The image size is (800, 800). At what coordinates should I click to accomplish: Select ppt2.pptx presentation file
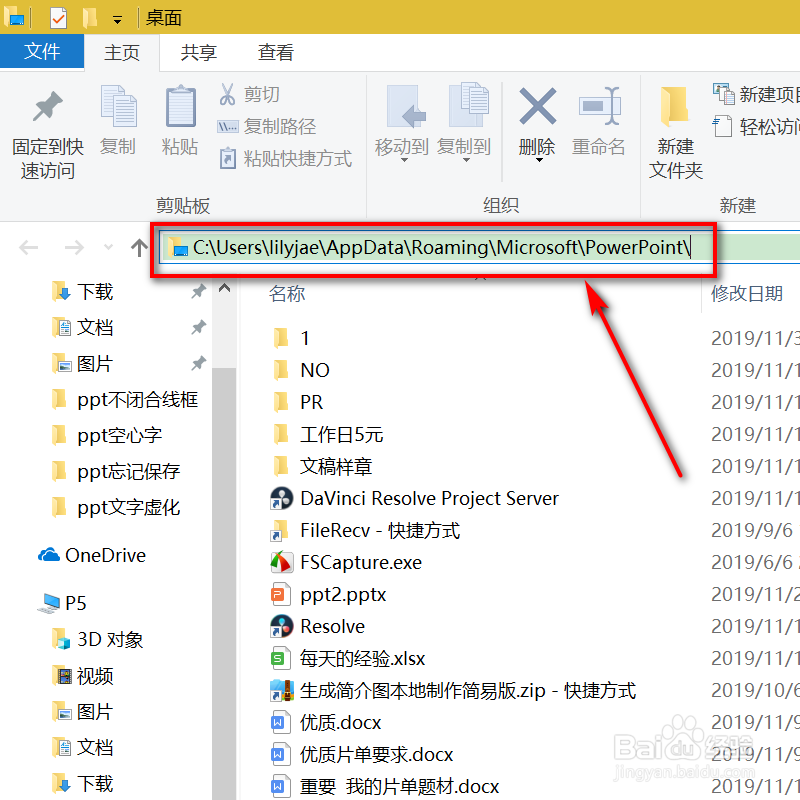point(328,594)
